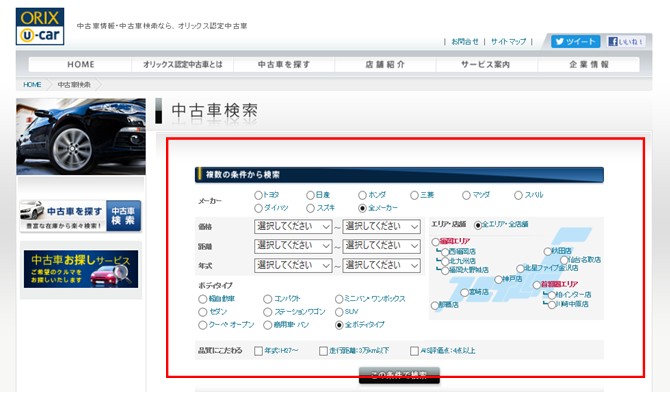Viewport: 670px width, 395px height.
Task: Open the HOME navigation tab
Action: tap(80, 65)
